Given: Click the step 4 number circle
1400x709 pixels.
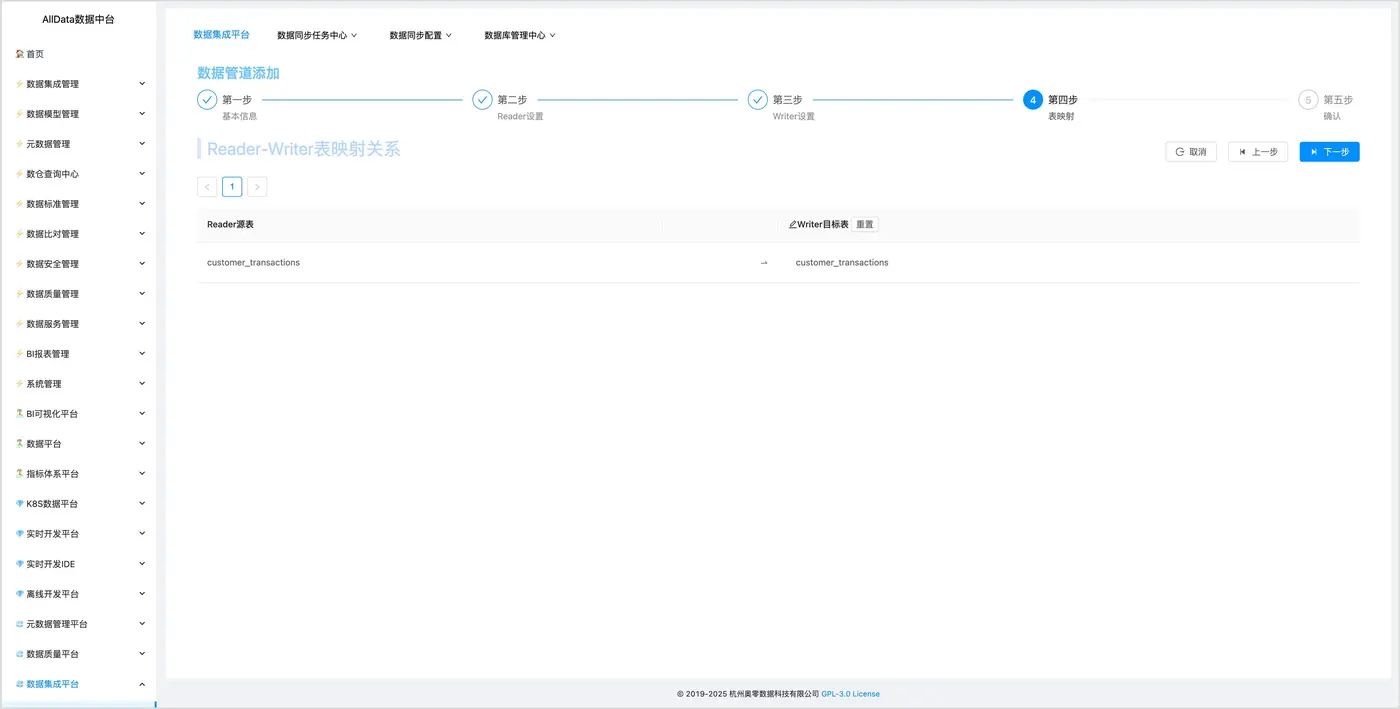Looking at the screenshot, I should 1033,100.
